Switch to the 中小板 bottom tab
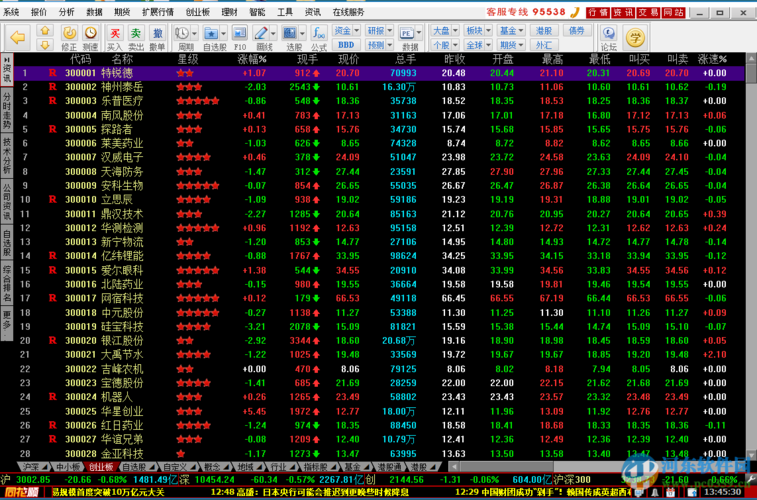 click(67, 467)
